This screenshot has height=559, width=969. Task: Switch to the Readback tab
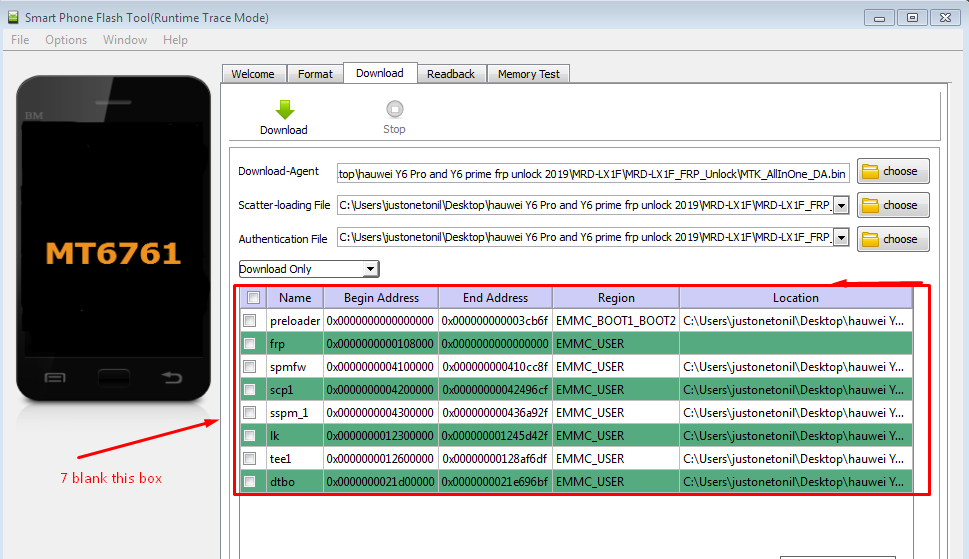[x=451, y=74]
